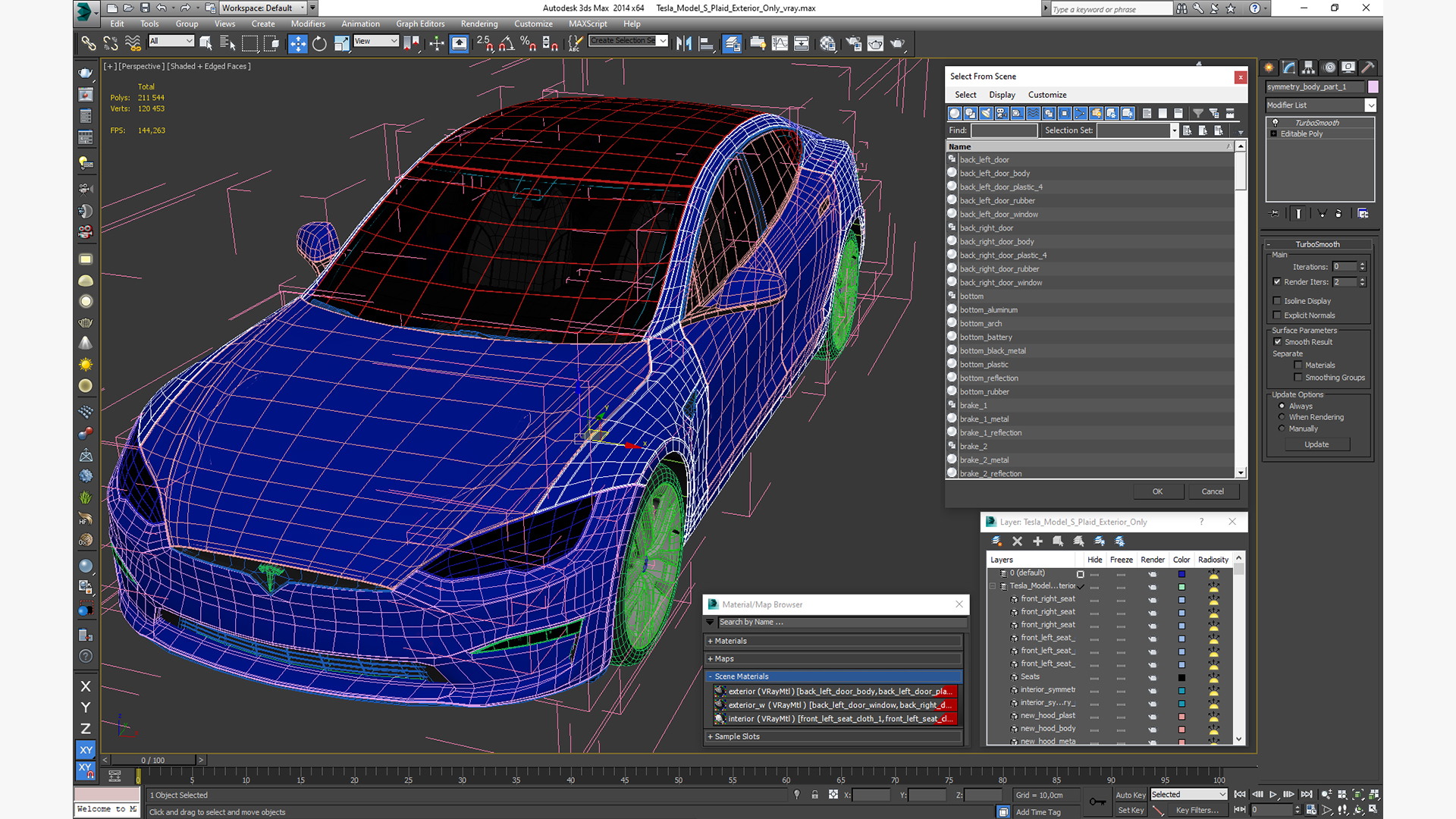
Task: Enable the Isoline Display checkbox
Action: (1278, 301)
